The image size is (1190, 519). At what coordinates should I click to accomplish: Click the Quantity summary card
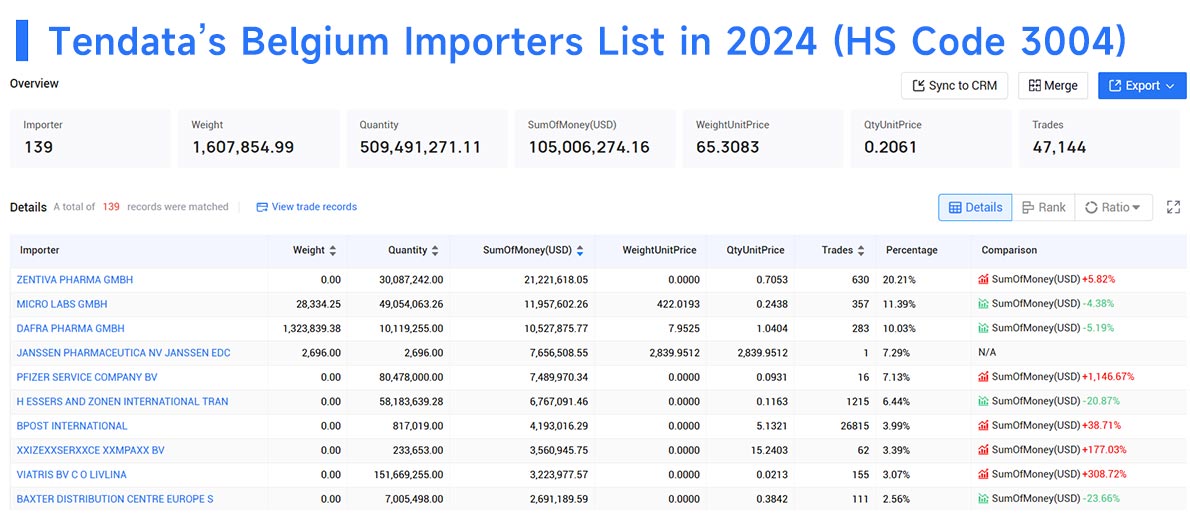427,139
